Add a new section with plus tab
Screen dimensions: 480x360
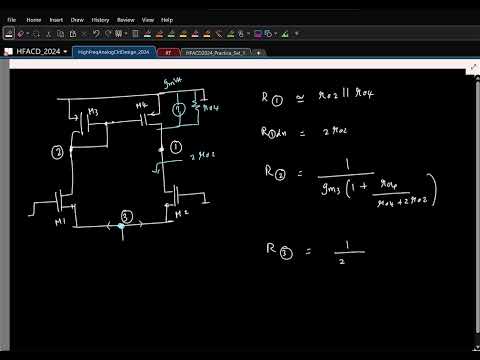point(258,53)
